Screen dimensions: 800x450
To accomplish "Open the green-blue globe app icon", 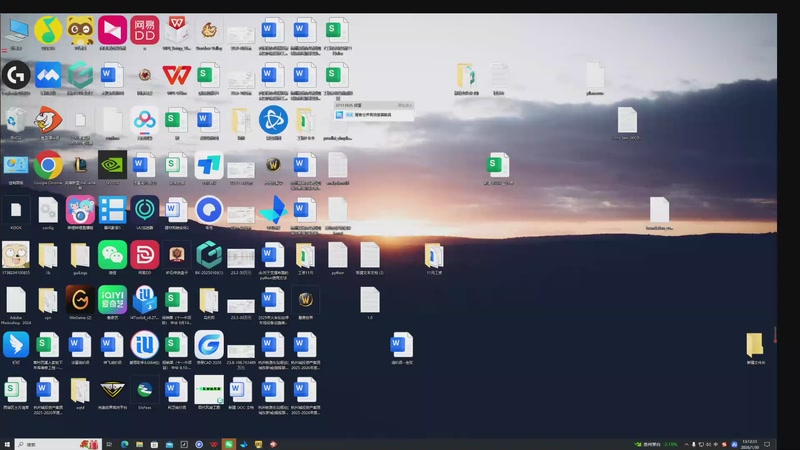I will 144,392.
